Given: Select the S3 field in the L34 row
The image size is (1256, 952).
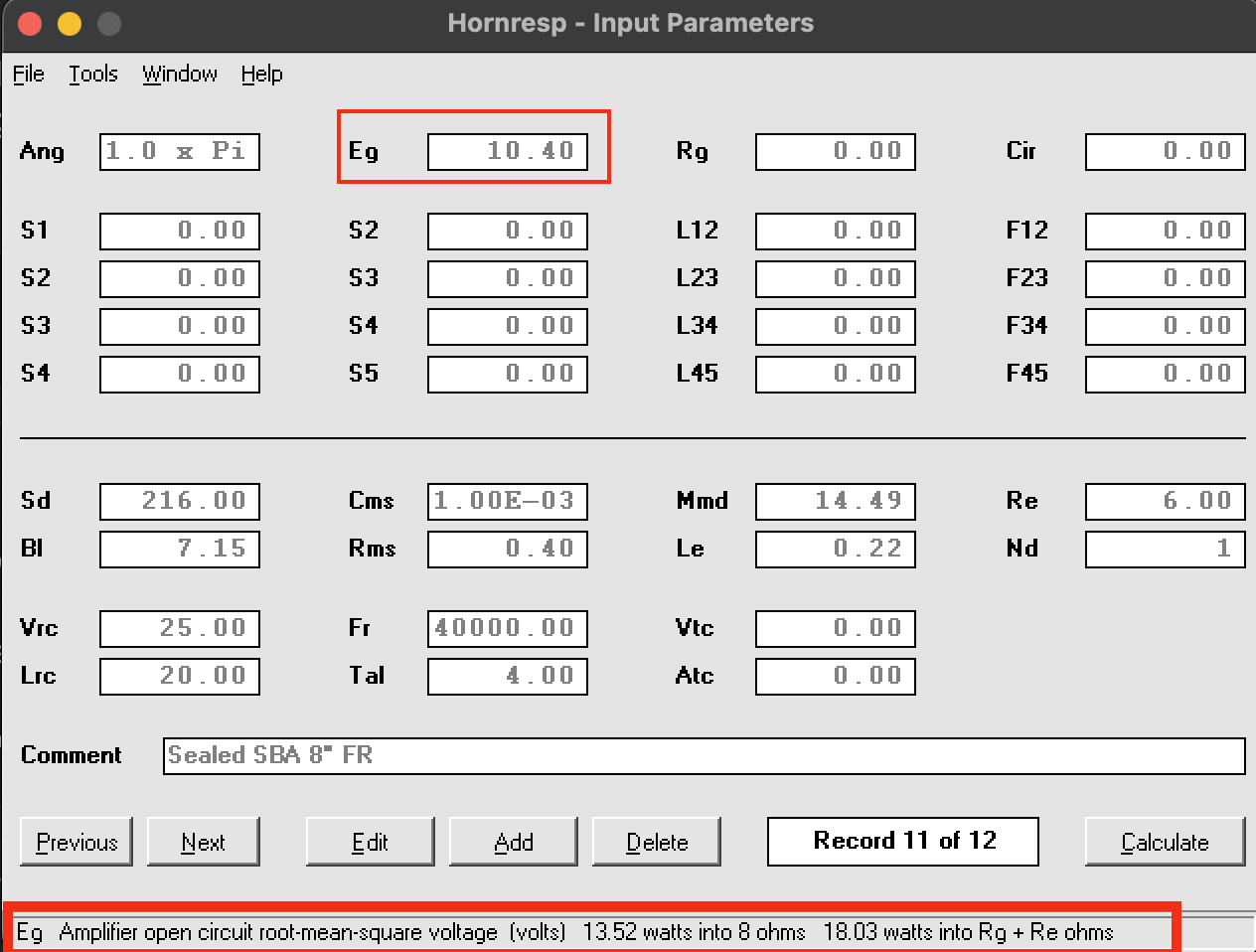Looking at the screenshot, I should pos(180,327).
